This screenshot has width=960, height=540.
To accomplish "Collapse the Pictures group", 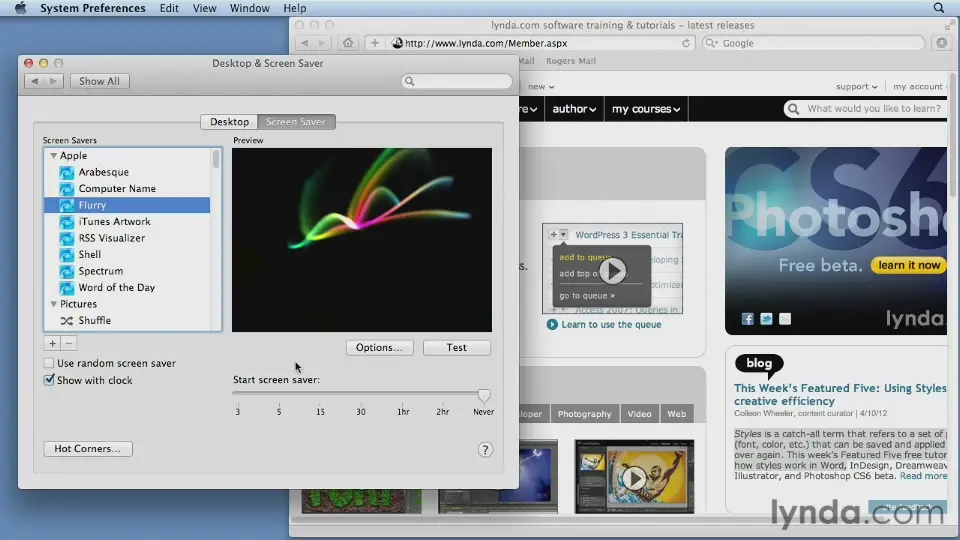I will pyautogui.click(x=54, y=304).
